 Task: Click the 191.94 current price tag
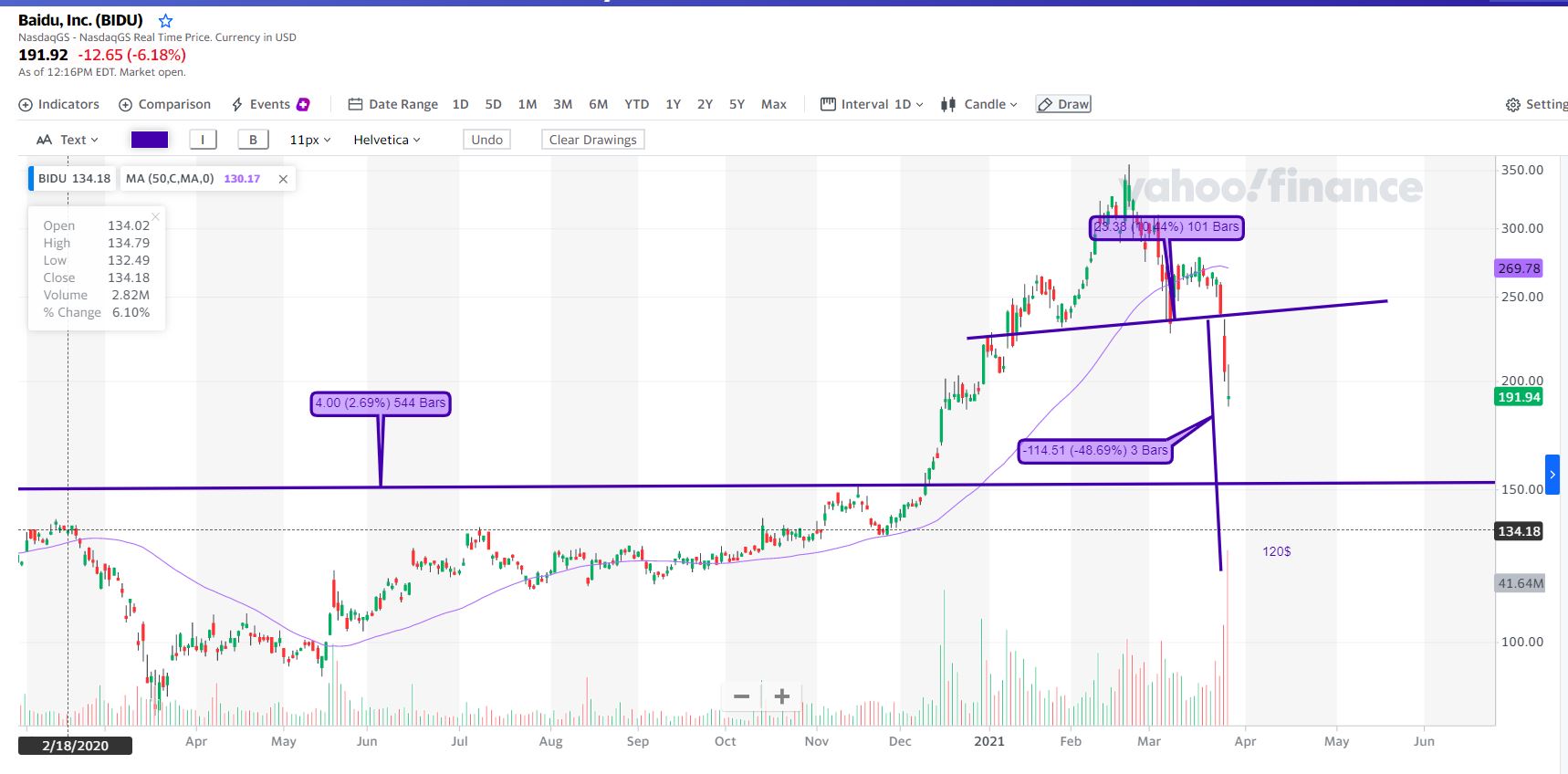1520,397
